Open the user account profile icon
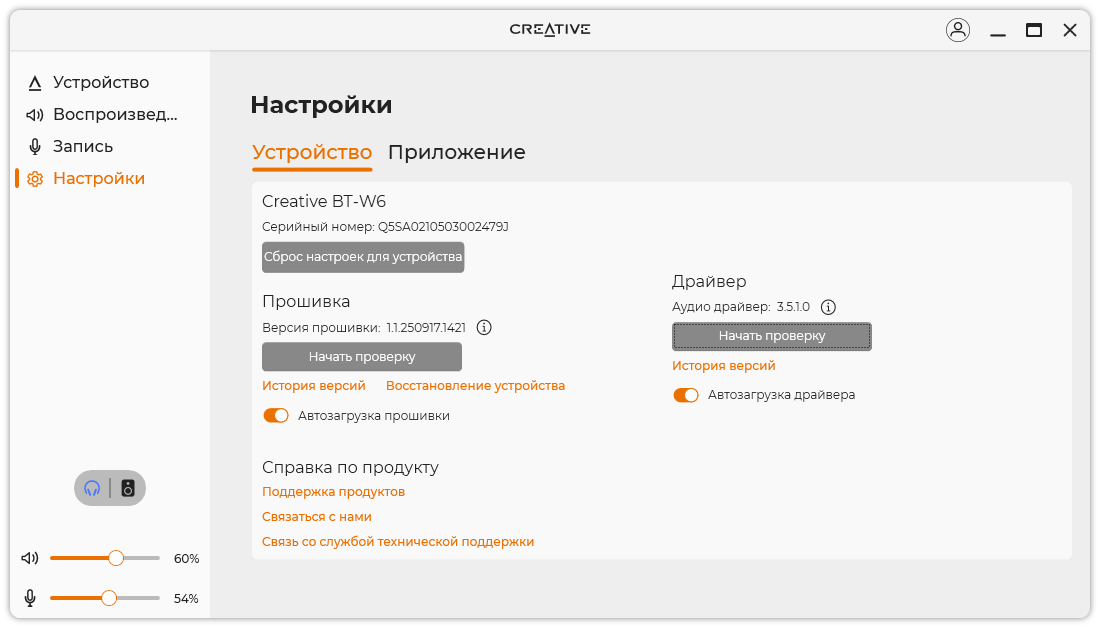This screenshot has height=628, width=1100. 958,30
